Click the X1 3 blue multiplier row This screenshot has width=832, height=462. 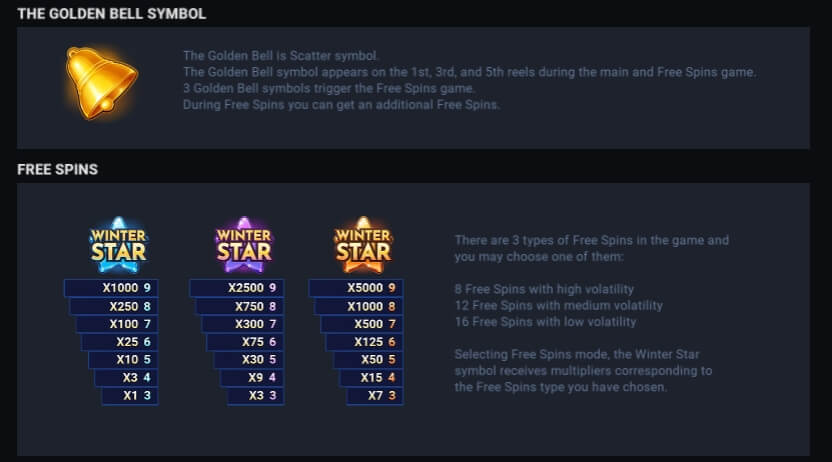pyautogui.click(x=130, y=395)
